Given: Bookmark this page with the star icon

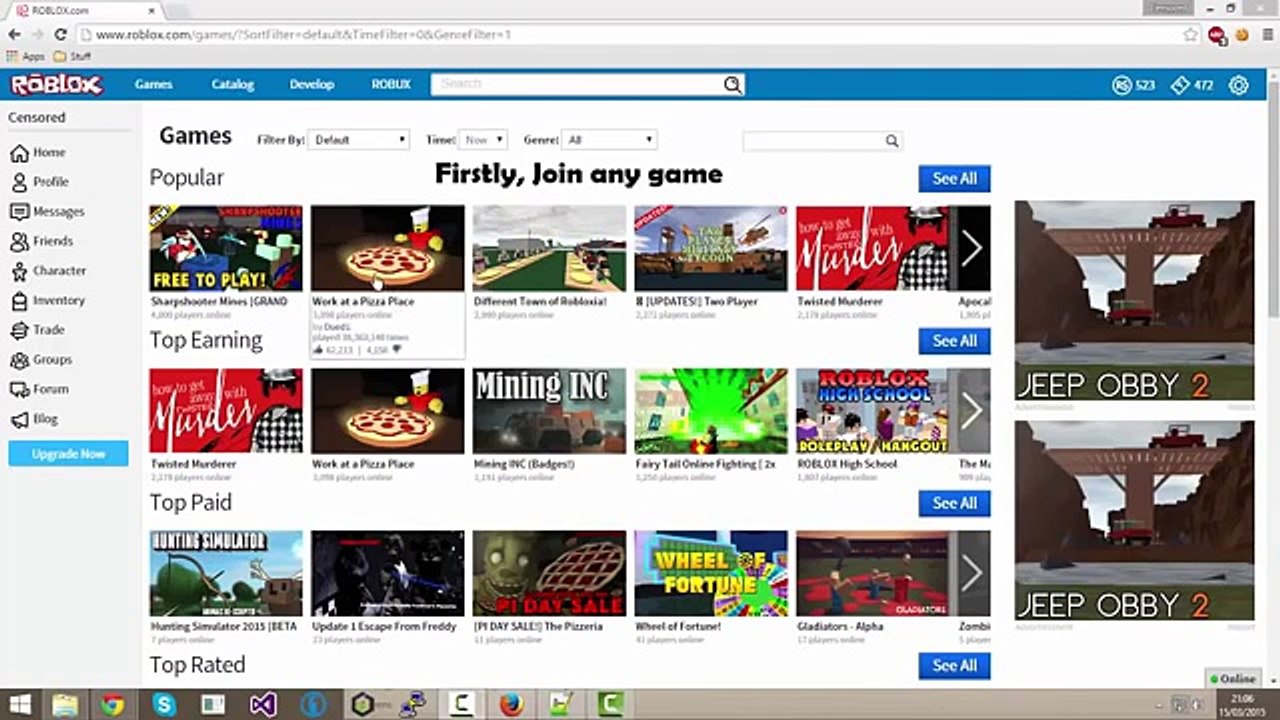Looking at the screenshot, I should point(1190,34).
